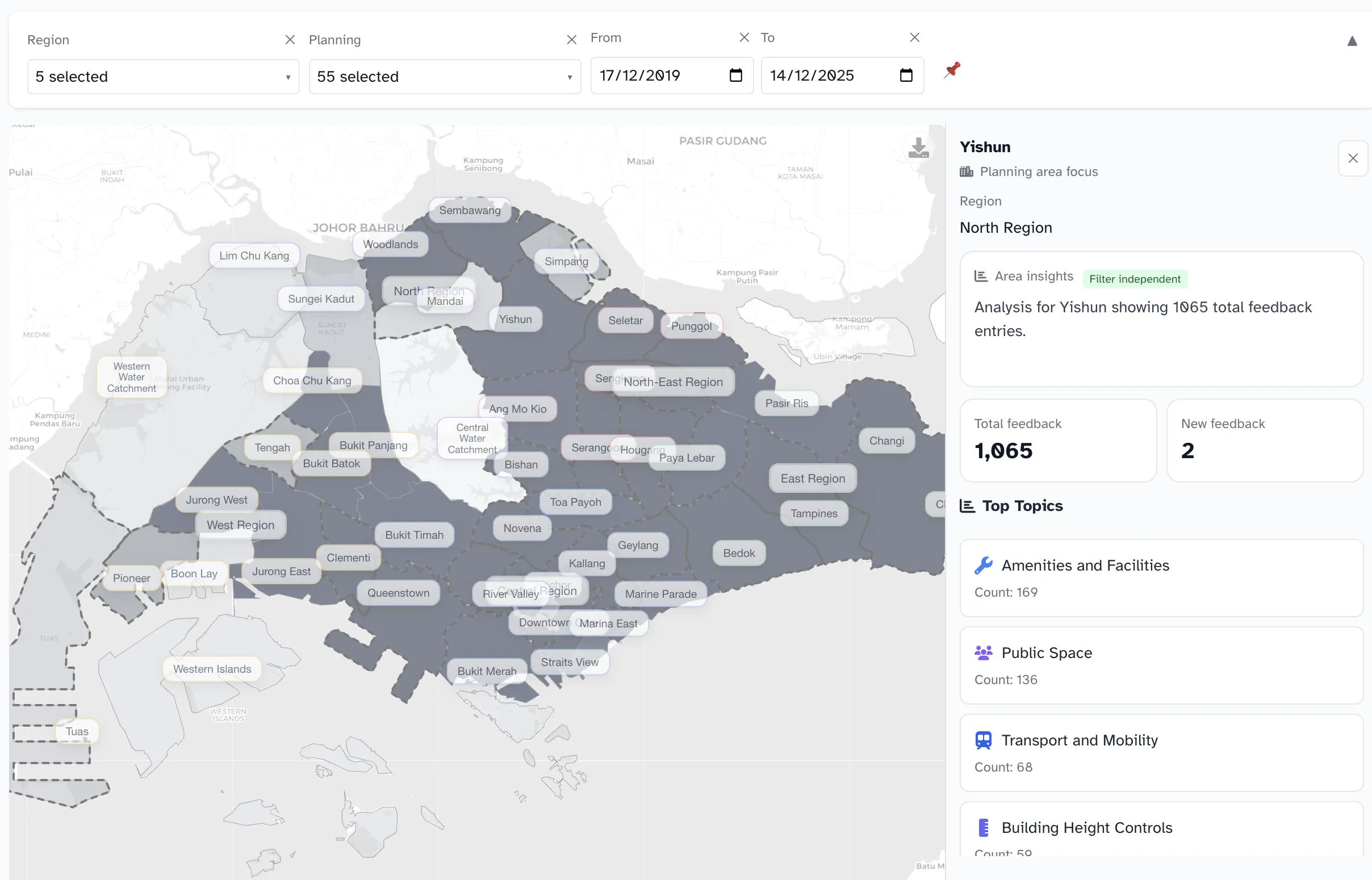The height and width of the screenshot is (880, 1372).
Task: Clear the Region filter
Action: tap(290, 39)
